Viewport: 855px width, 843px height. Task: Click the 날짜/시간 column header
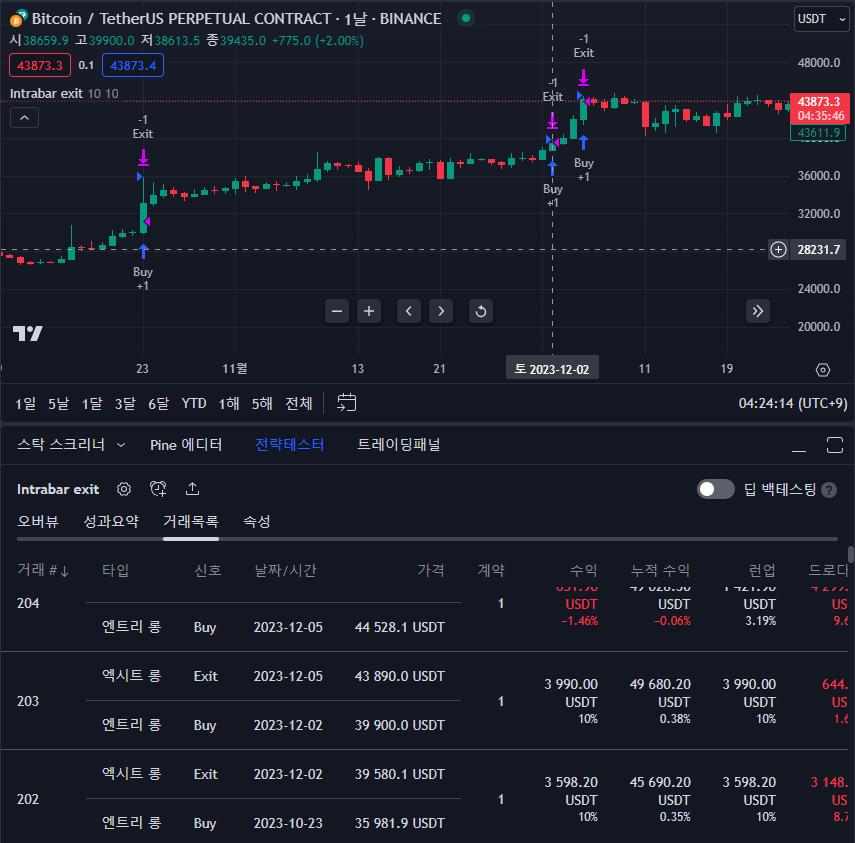click(285, 570)
